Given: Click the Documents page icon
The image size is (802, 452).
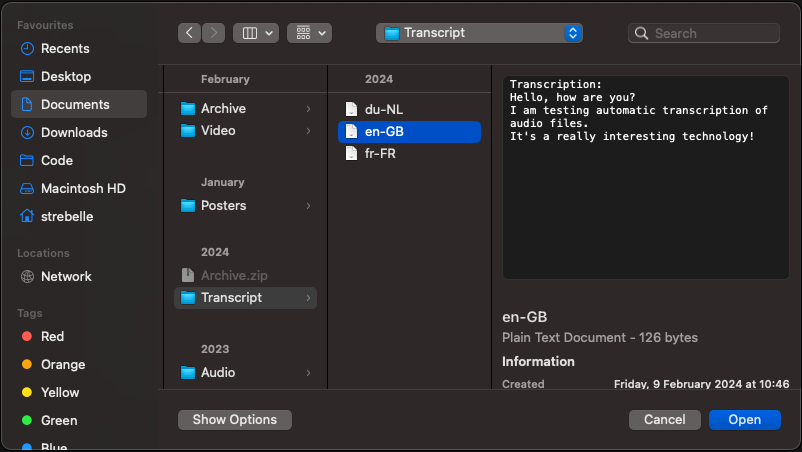Looking at the screenshot, I should click(x=27, y=104).
